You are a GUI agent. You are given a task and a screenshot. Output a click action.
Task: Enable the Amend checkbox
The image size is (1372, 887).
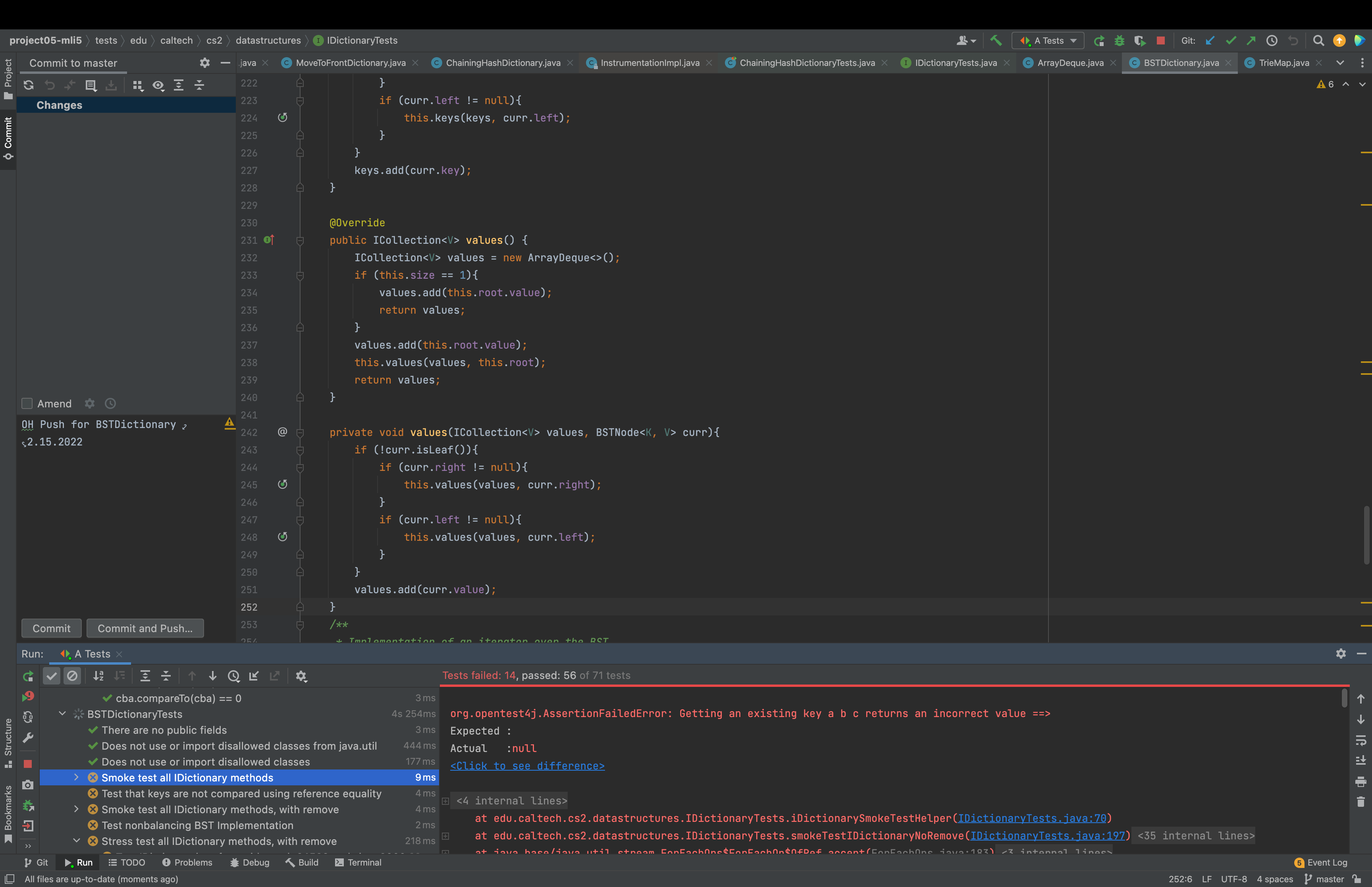point(27,404)
